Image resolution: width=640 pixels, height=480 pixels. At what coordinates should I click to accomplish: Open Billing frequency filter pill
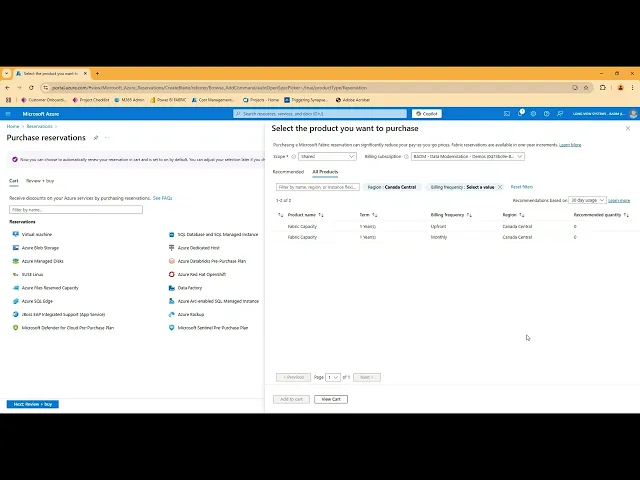coord(462,187)
